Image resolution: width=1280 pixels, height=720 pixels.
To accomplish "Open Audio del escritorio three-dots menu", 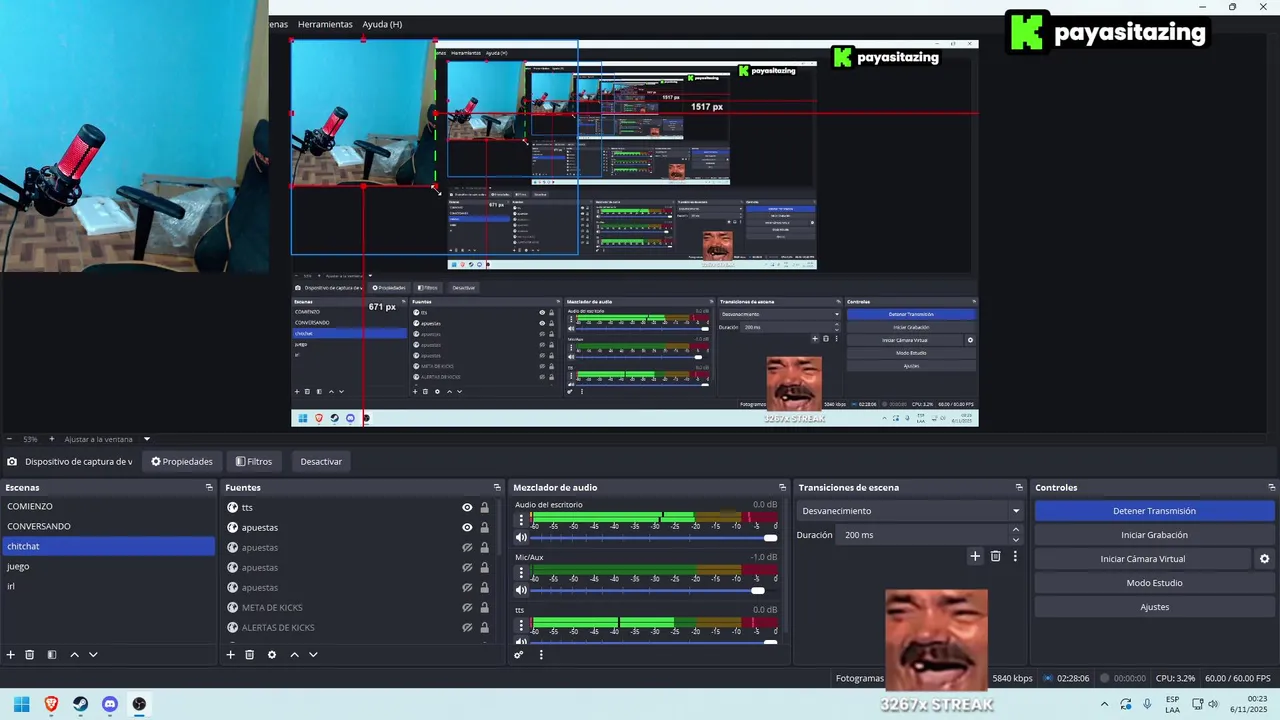I will (x=521, y=519).
